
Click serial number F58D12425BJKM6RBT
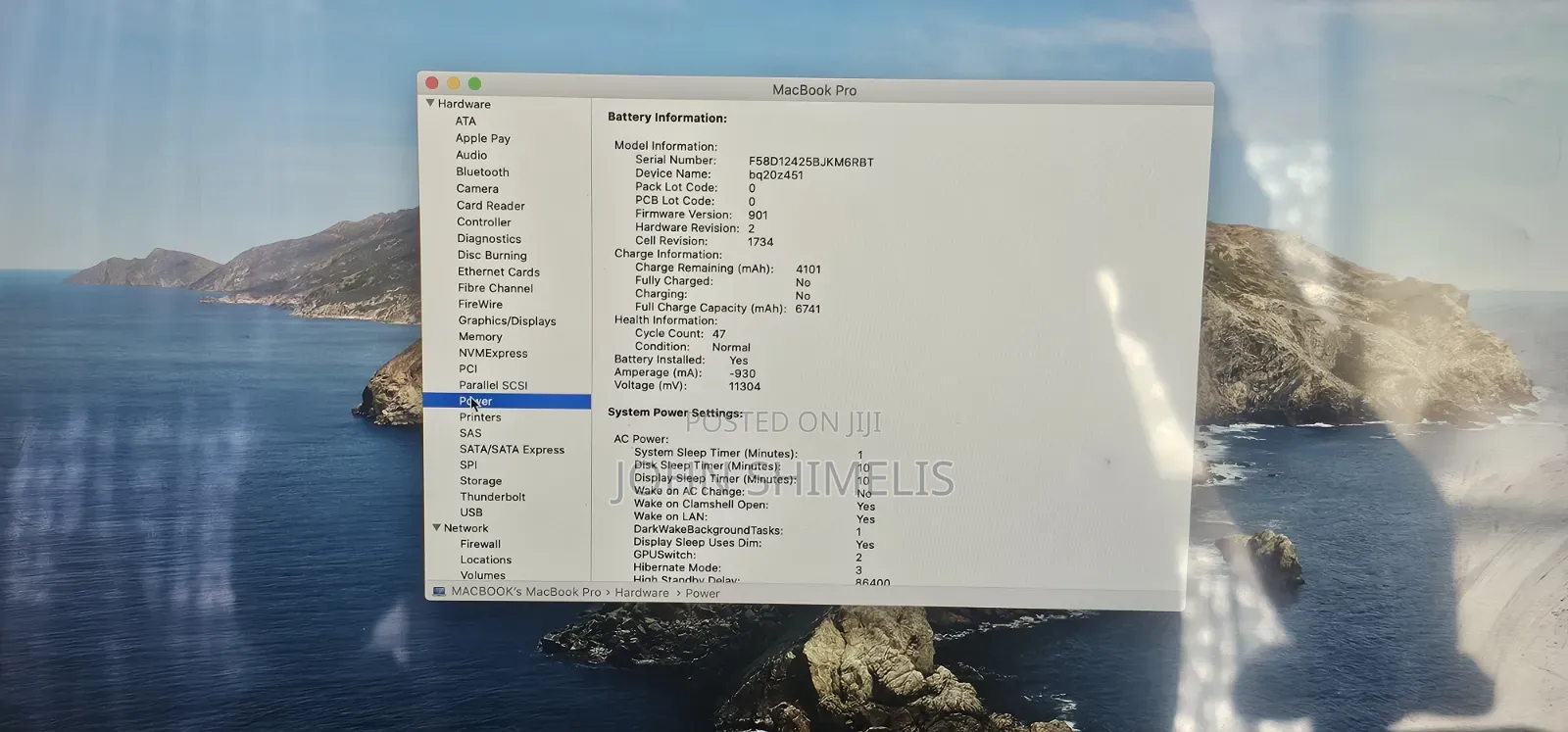[x=811, y=162]
